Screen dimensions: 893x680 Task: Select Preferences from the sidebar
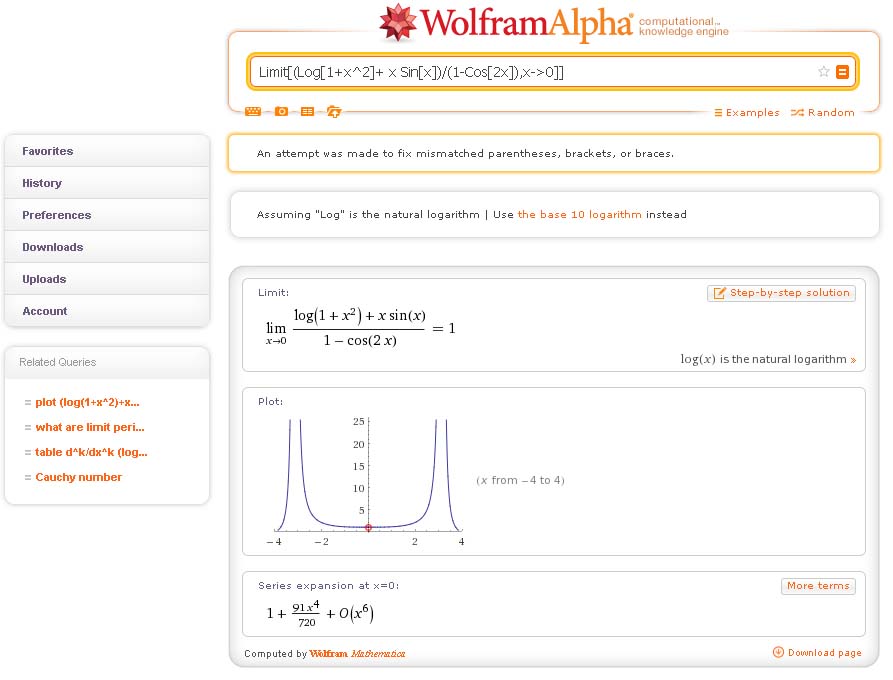(x=56, y=215)
